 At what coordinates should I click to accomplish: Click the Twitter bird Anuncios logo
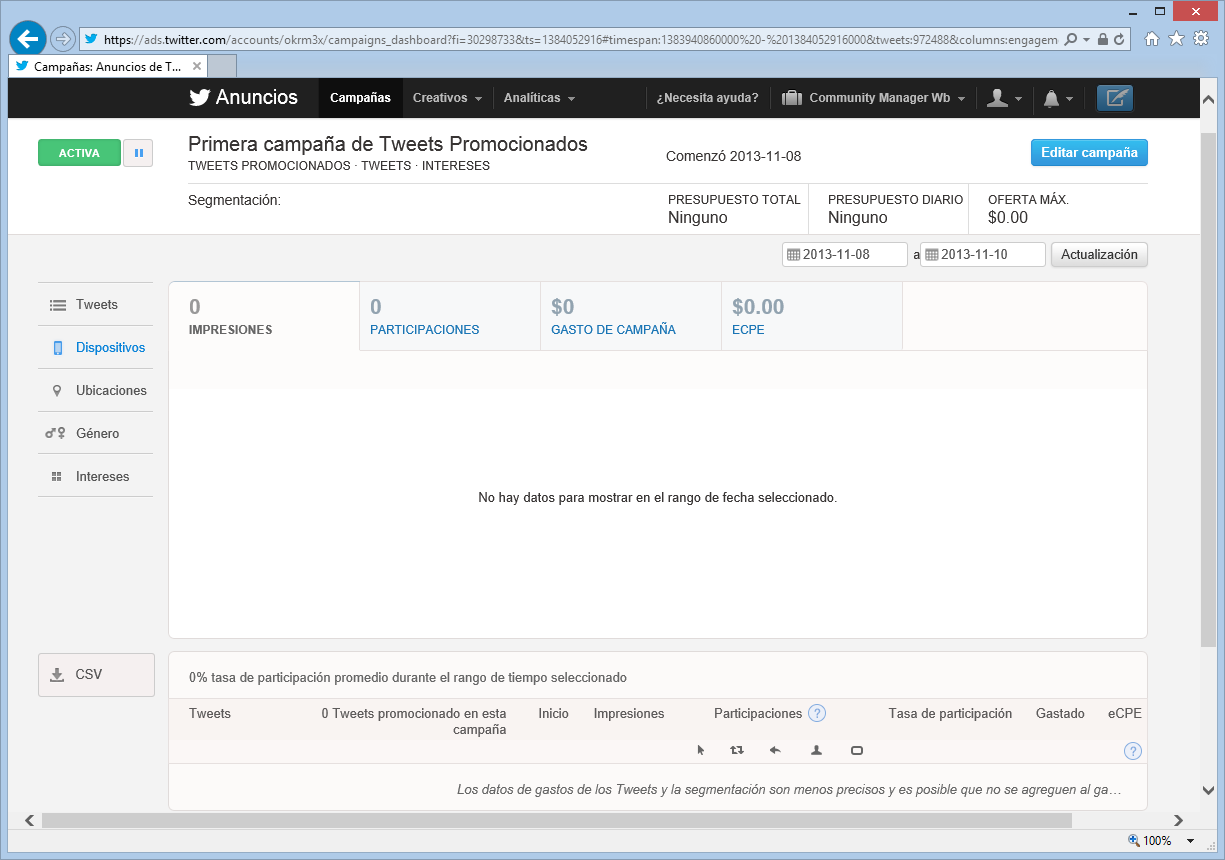tap(243, 97)
